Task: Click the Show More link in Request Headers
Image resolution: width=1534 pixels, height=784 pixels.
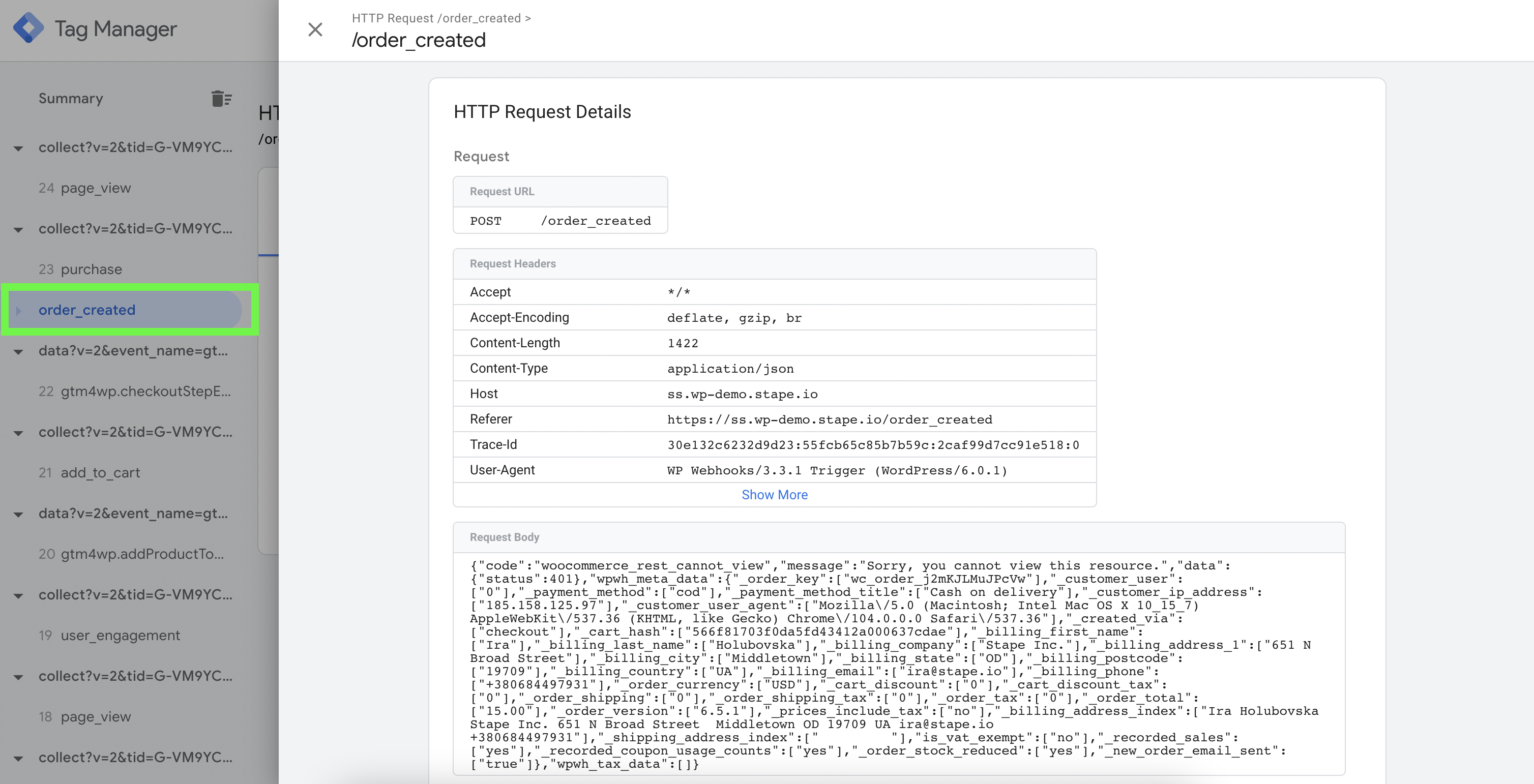Action: point(774,494)
